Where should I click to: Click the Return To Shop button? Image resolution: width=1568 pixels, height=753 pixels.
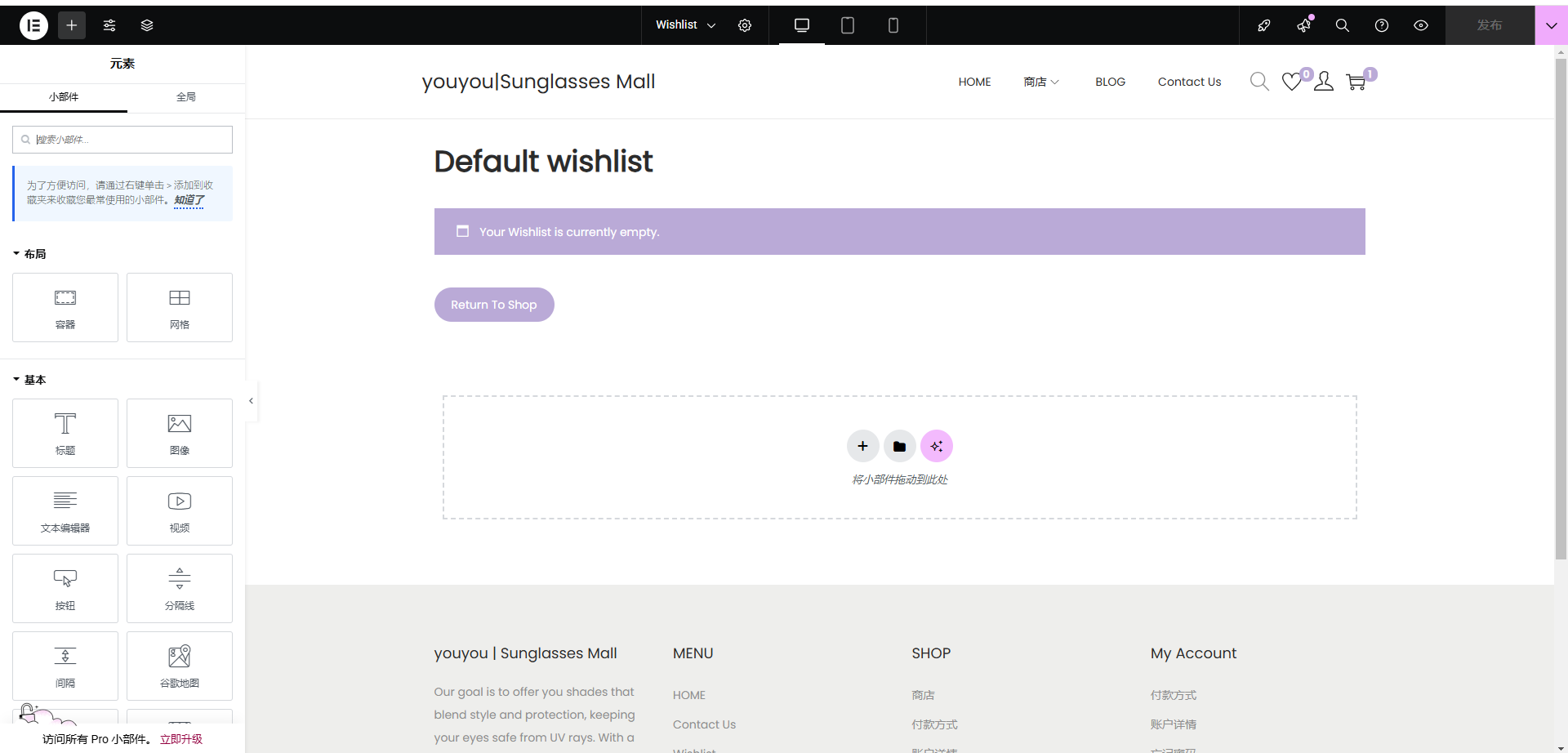[494, 305]
